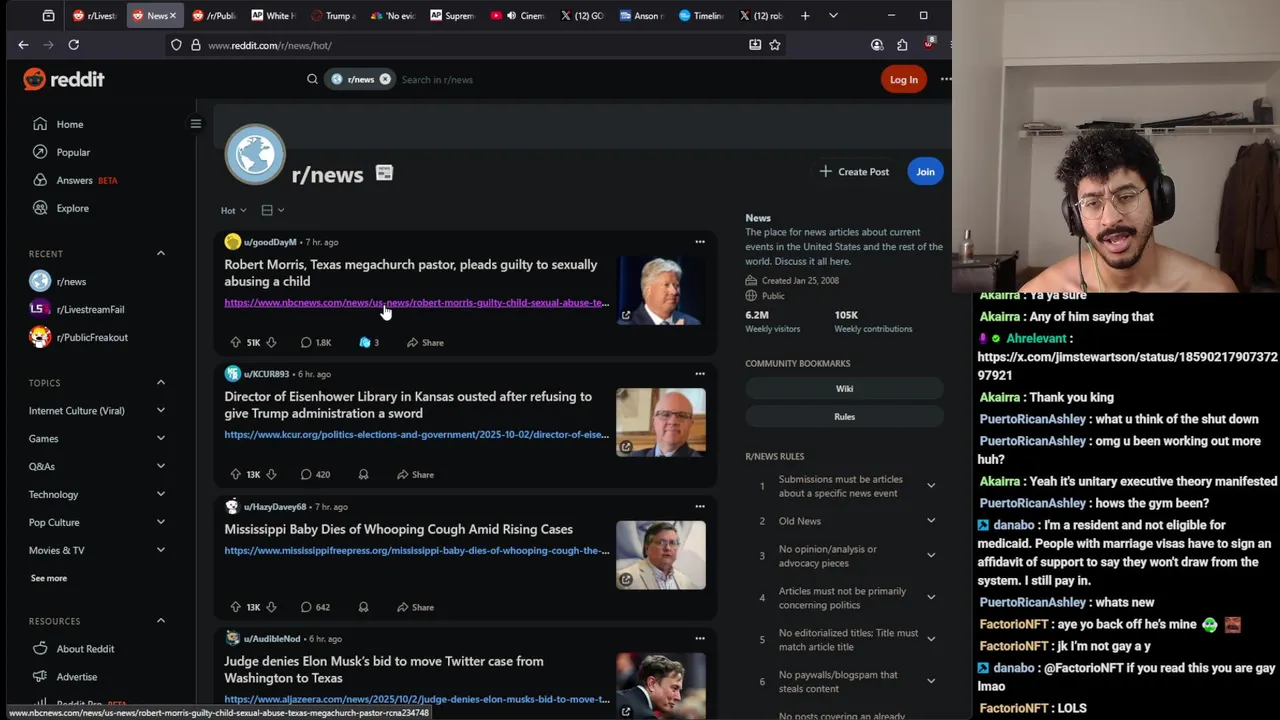This screenshot has height=720, width=1280.
Task: Click awards icon on Robert Morris post
Action: [368, 342]
